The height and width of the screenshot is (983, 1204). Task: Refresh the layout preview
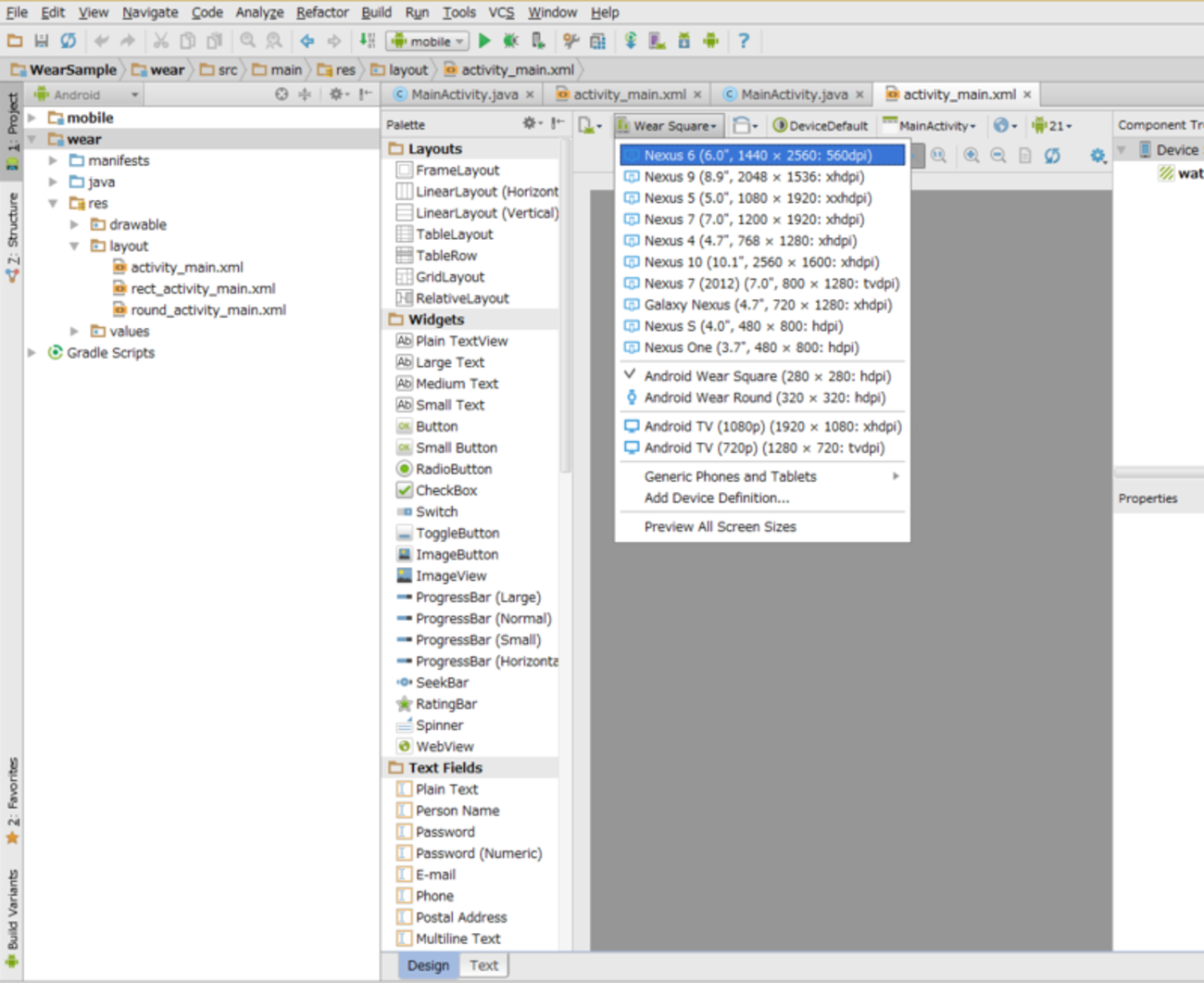coord(1053,156)
